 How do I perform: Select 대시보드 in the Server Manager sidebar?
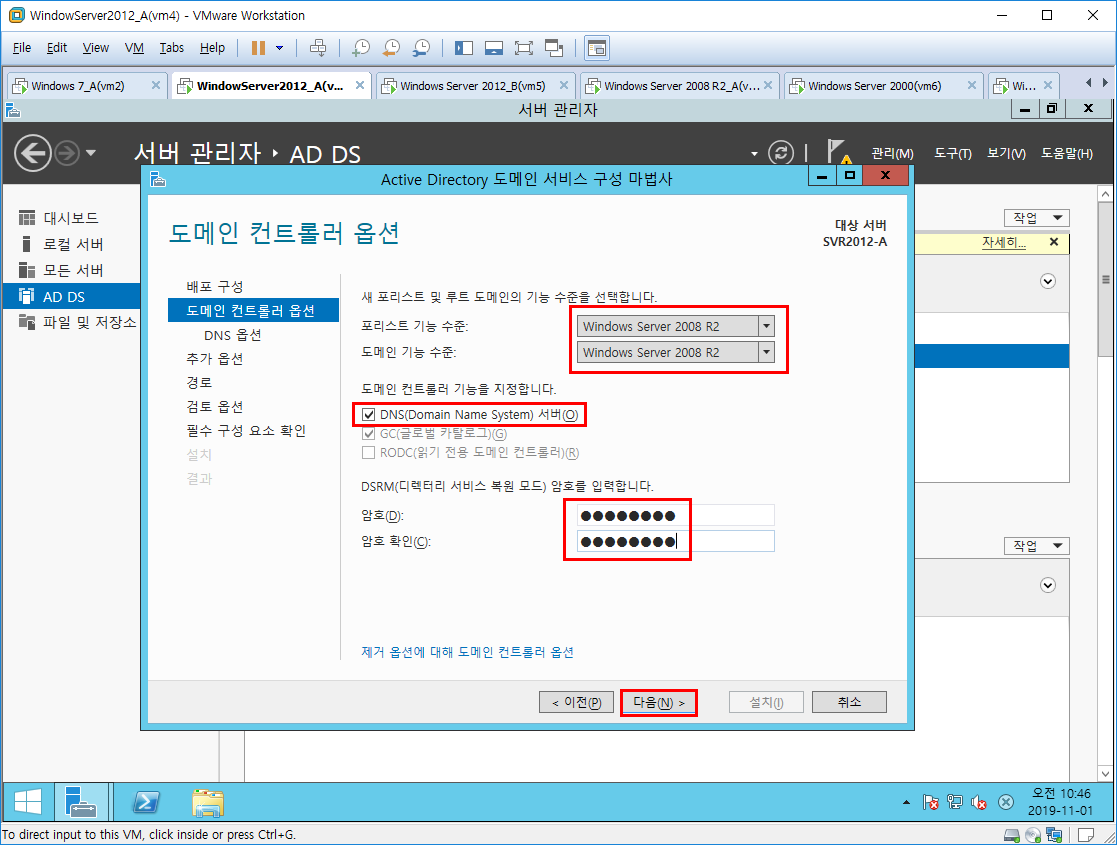click(x=71, y=218)
